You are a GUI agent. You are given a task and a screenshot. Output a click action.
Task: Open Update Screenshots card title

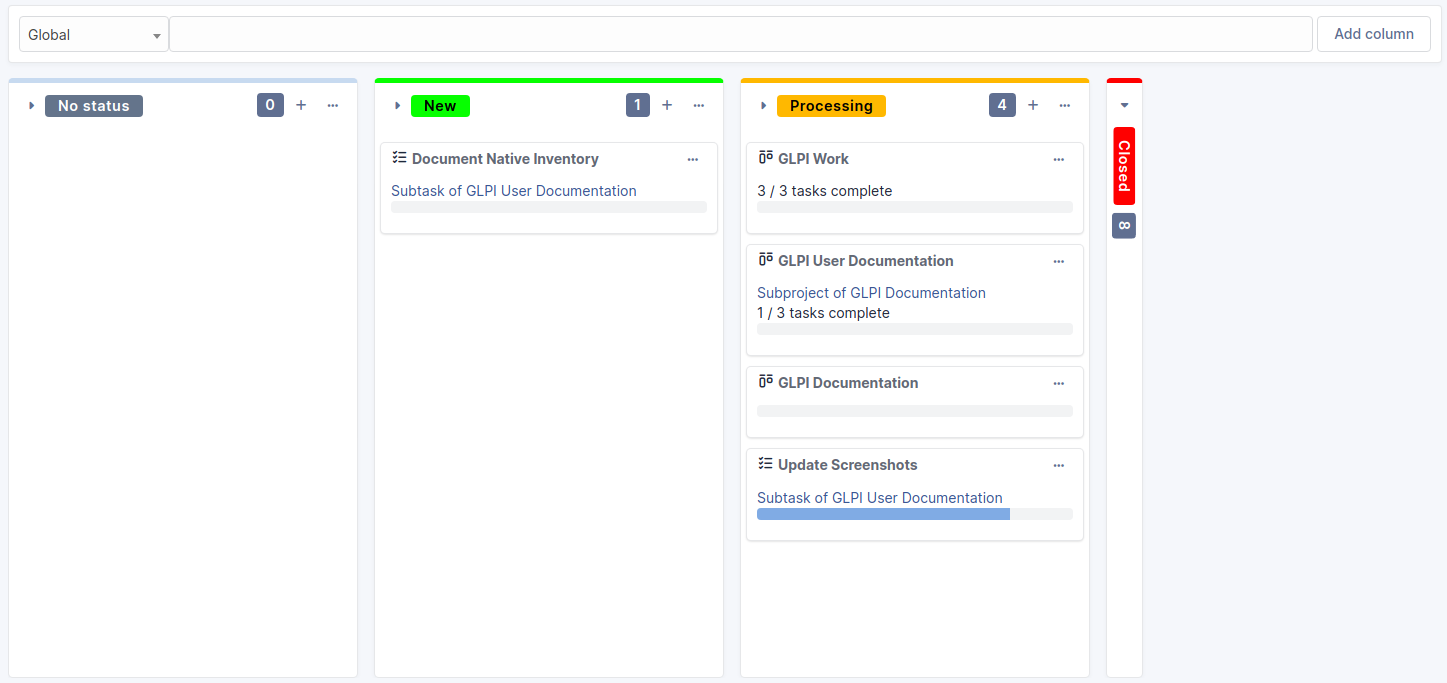click(847, 465)
